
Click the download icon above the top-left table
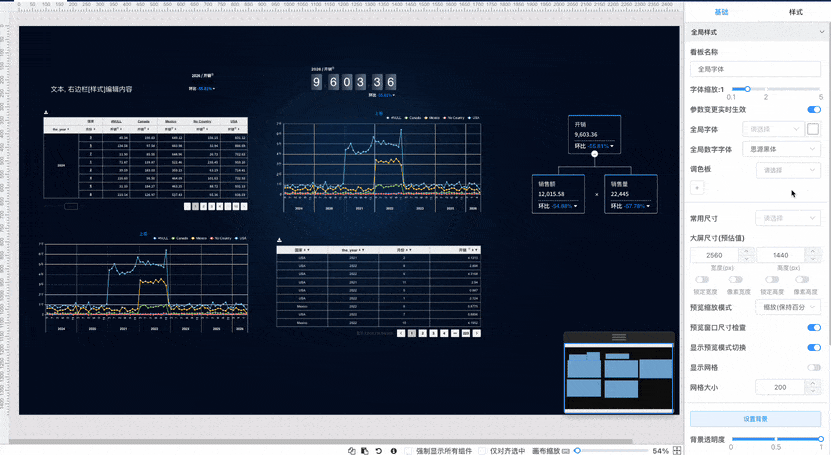(46, 112)
